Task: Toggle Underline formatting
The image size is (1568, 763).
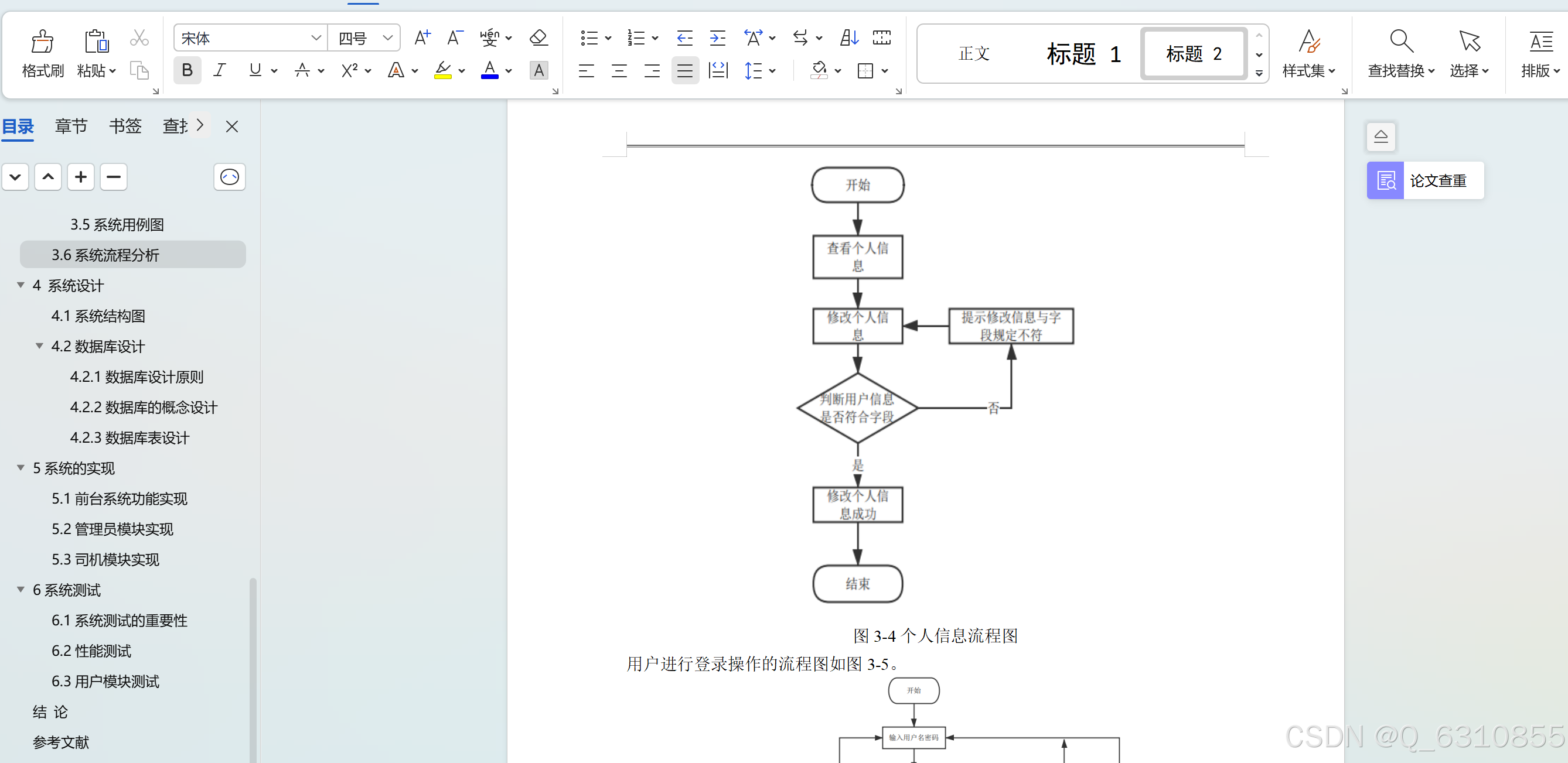Action: click(255, 71)
